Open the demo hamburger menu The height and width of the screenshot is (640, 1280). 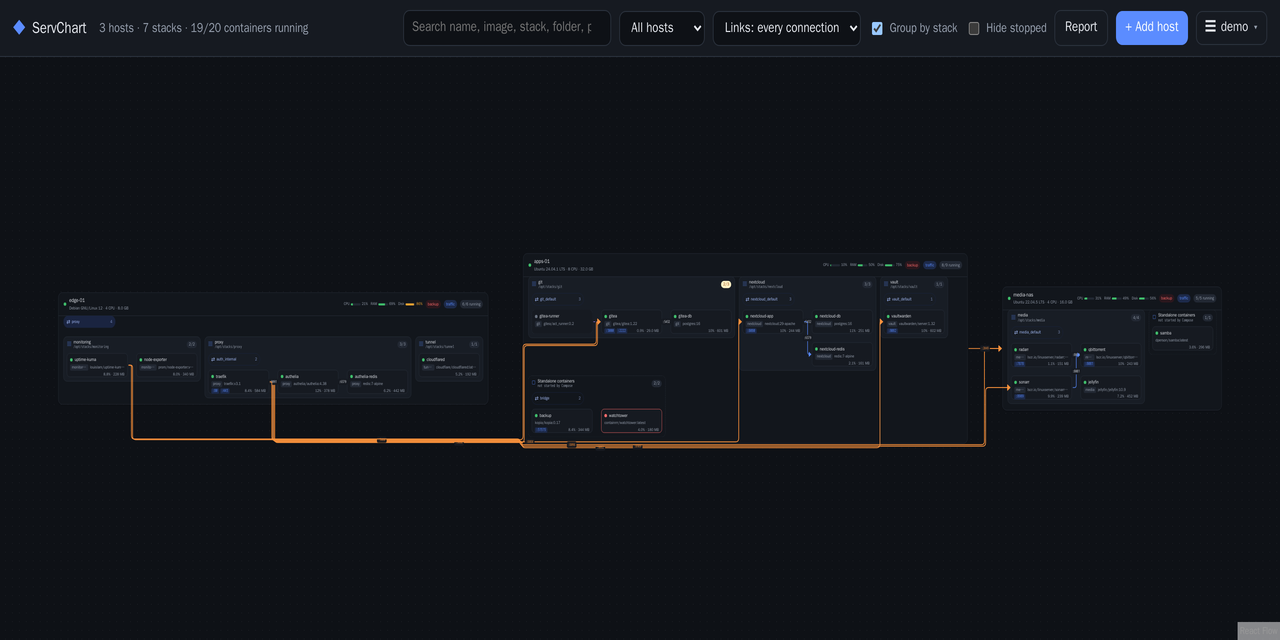(1231, 27)
